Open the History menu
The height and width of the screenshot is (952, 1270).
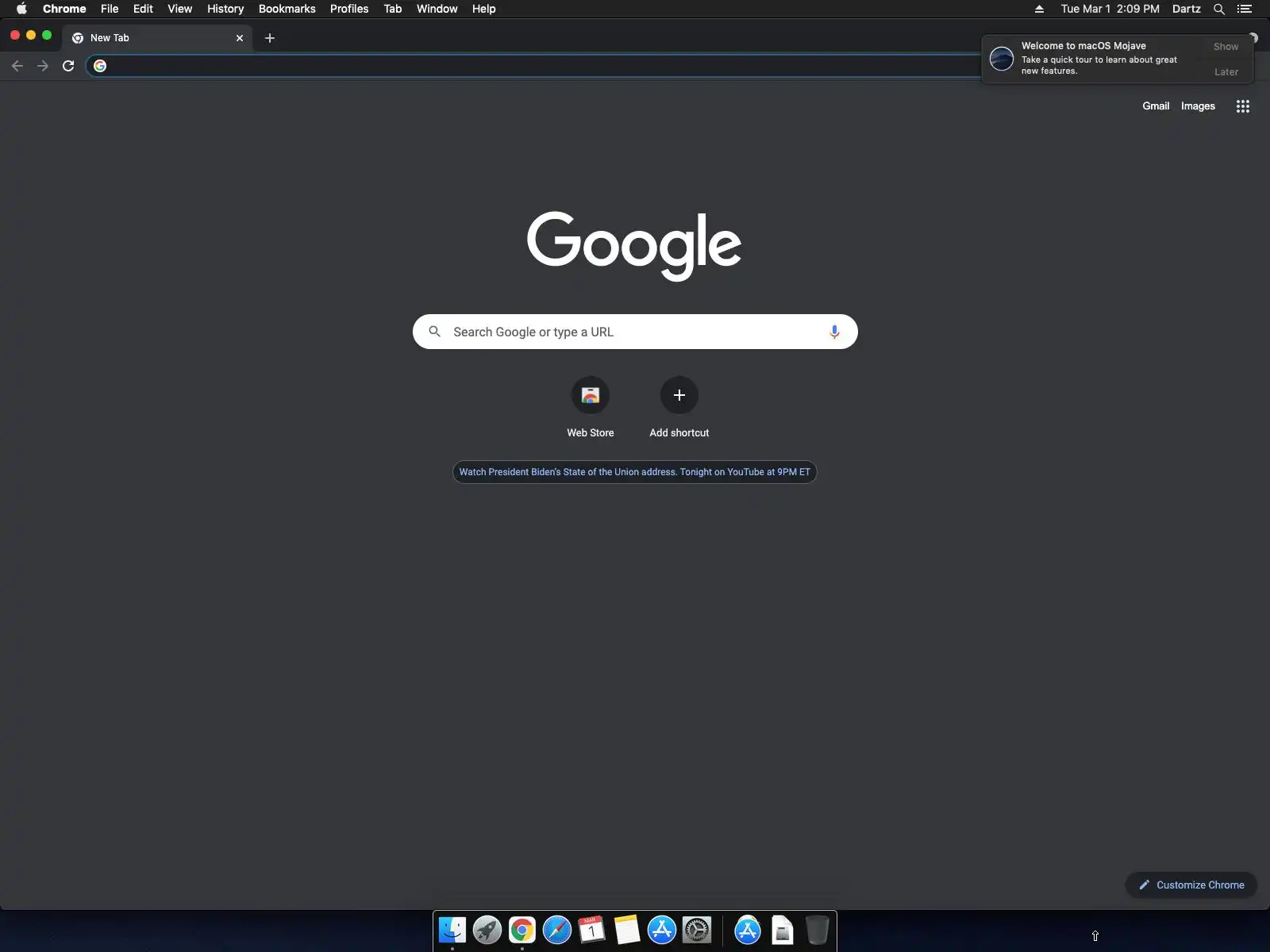[x=225, y=9]
